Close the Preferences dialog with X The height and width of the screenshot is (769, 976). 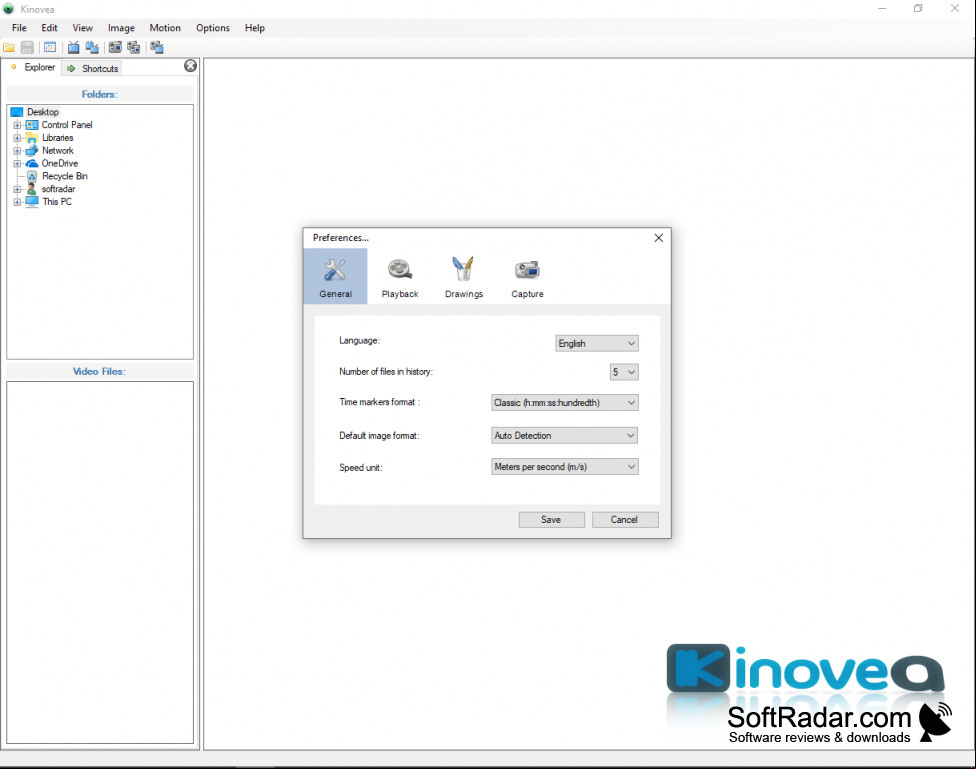tap(659, 238)
